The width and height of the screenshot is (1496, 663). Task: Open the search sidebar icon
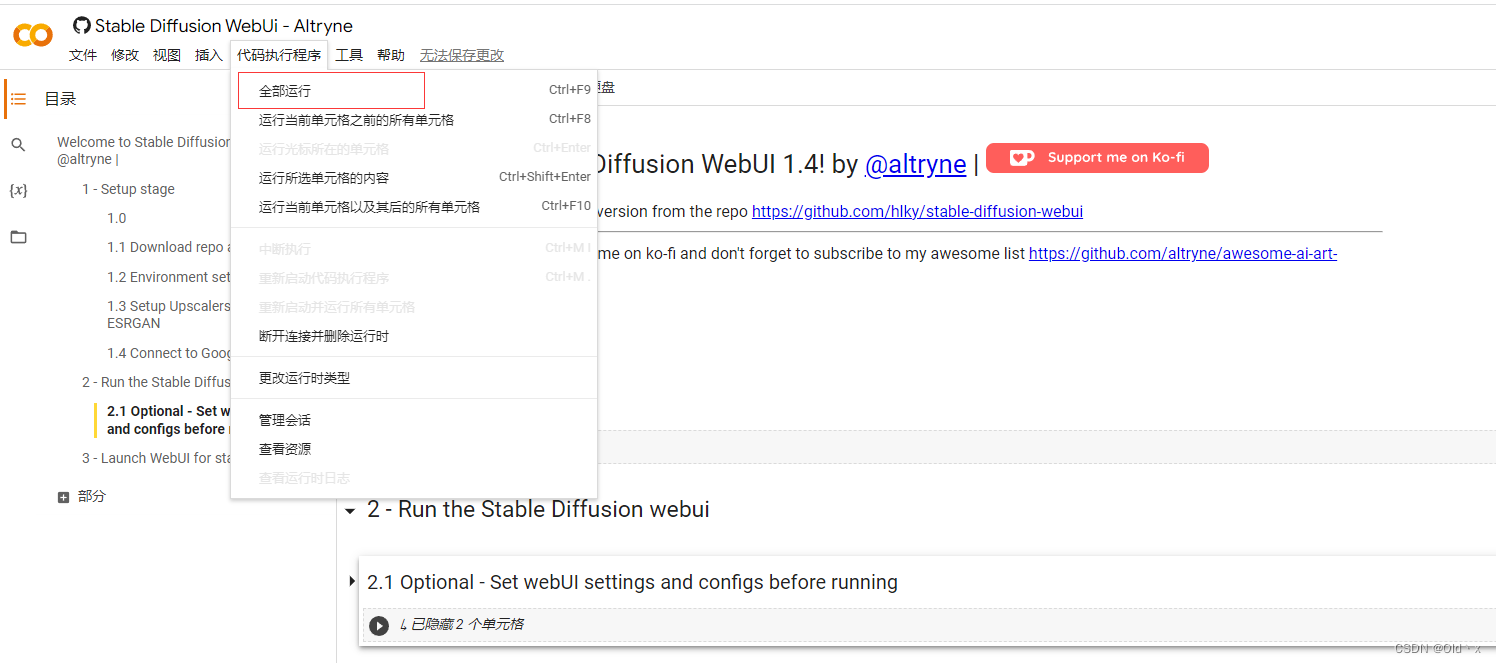(x=18, y=145)
